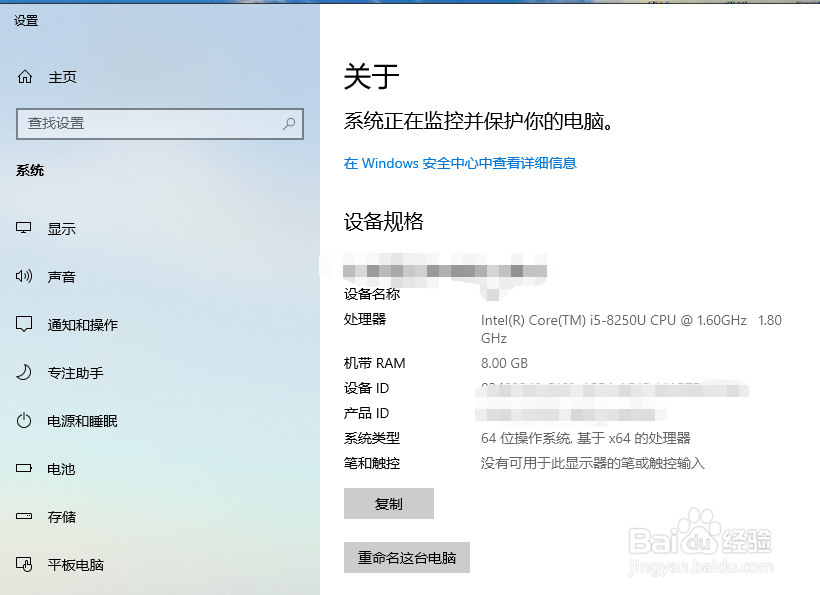Focus the 查找设置 search box
This screenshot has width=820, height=595.
pyautogui.click(x=160, y=124)
